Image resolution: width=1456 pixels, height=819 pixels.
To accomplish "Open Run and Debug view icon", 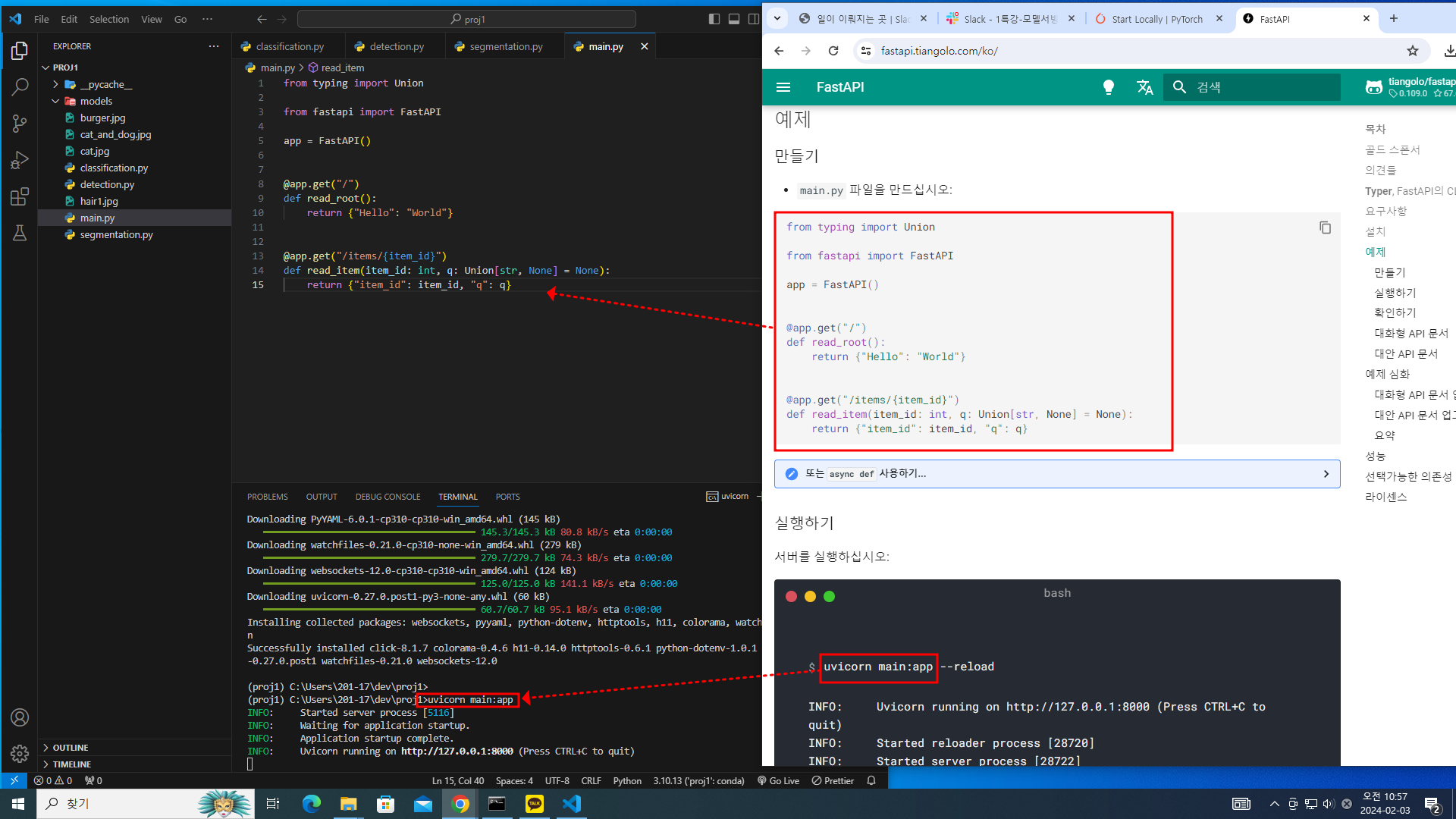I will coord(20,160).
